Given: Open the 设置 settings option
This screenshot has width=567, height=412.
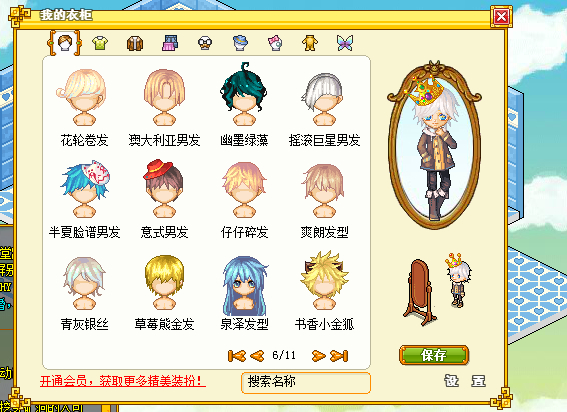Looking at the screenshot, I should [465, 381].
